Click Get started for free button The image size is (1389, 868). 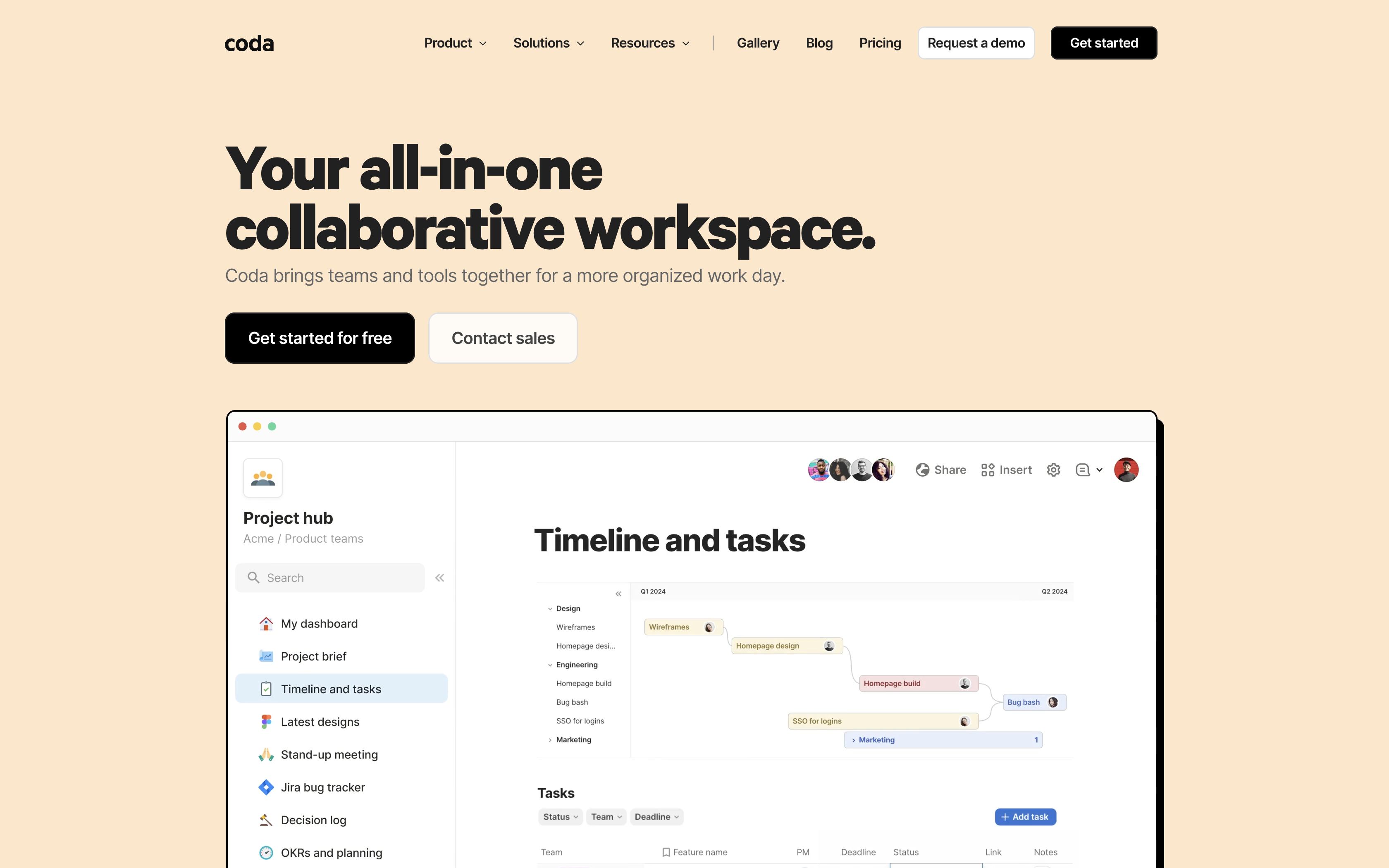pyautogui.click(x=320, y=338)
